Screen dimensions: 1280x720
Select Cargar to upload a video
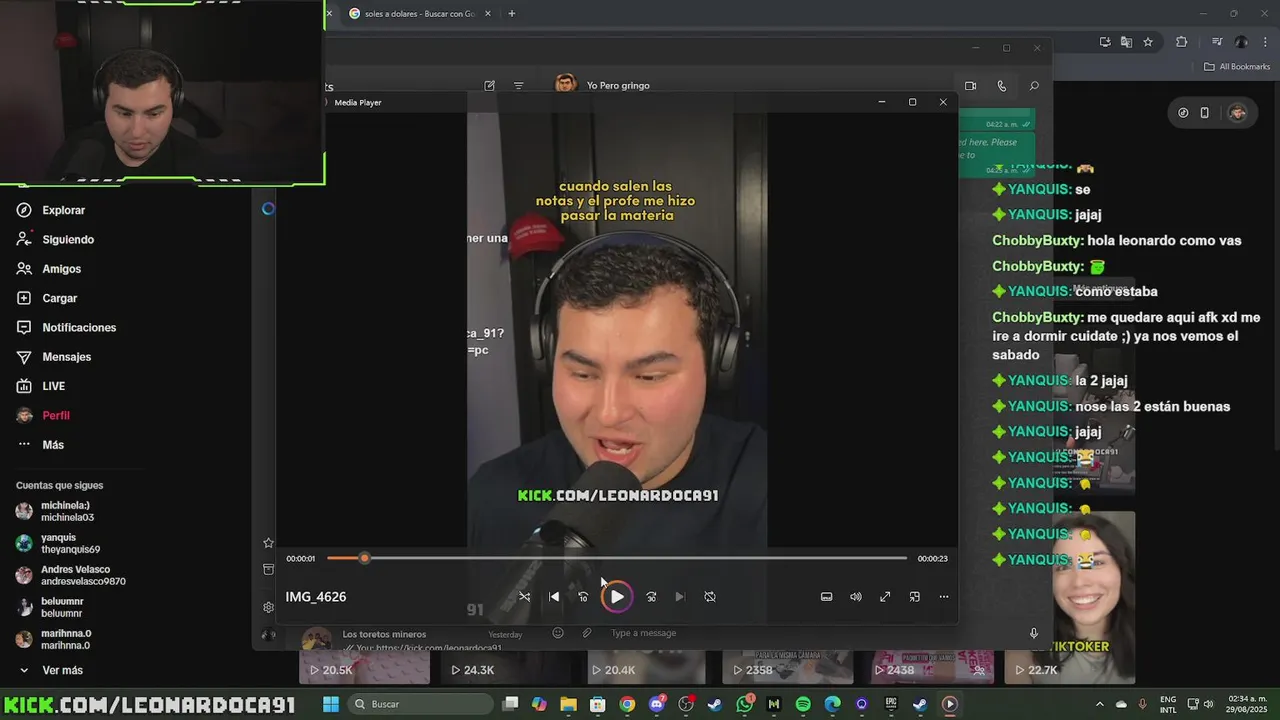click(x=59, y=298)
